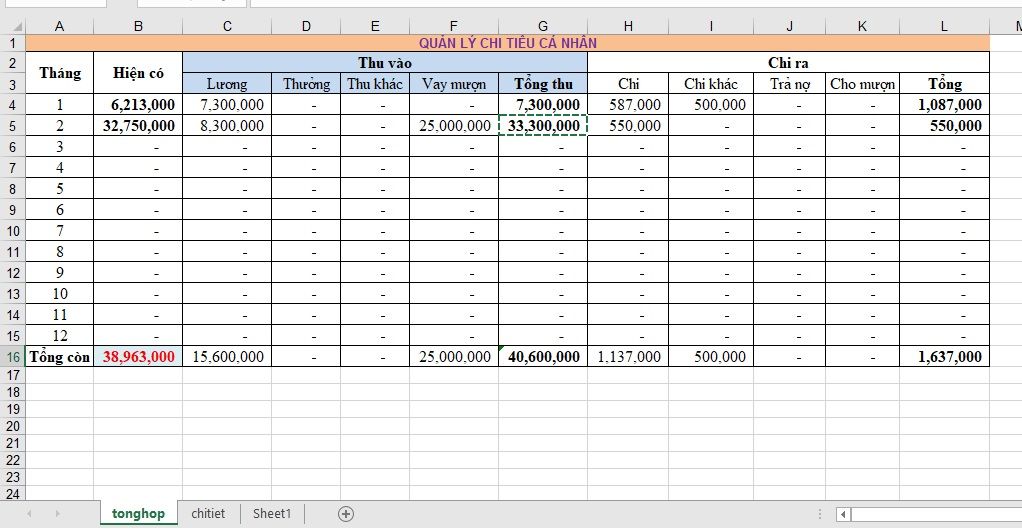Select the tonghop sheet tab
Screen dimensions: 1022x532
pos(138,514)
